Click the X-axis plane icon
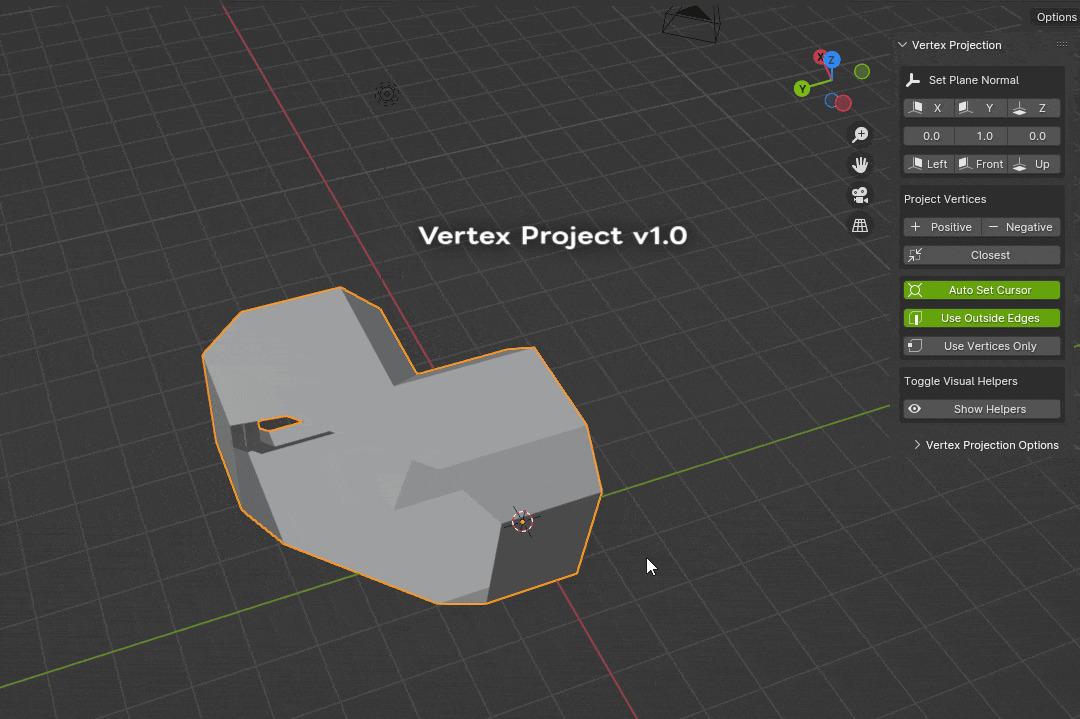The height and width of the screenshot is (719, 1080). coord(916,107)
